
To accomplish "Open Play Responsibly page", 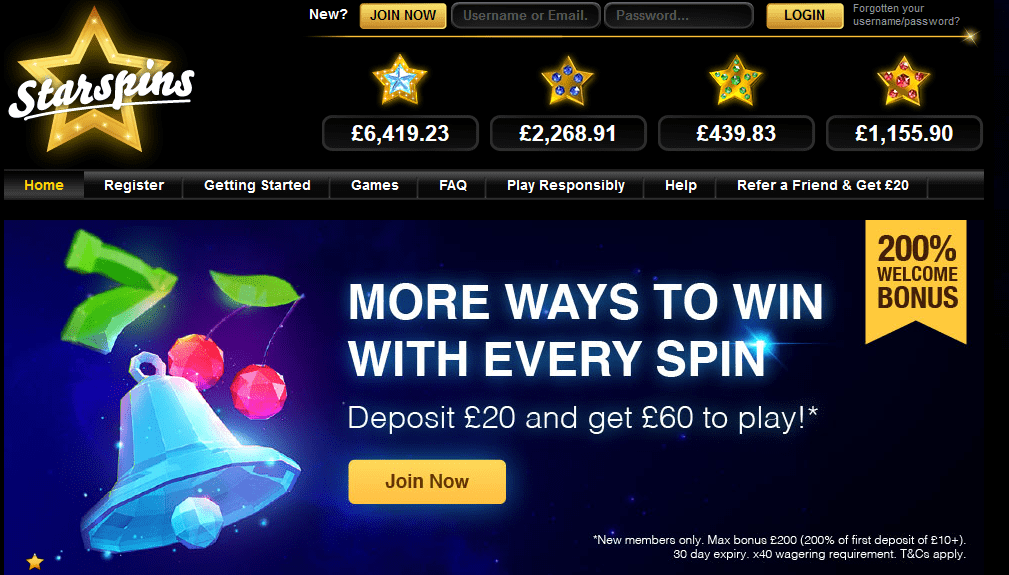I will [x=566, y=185].
